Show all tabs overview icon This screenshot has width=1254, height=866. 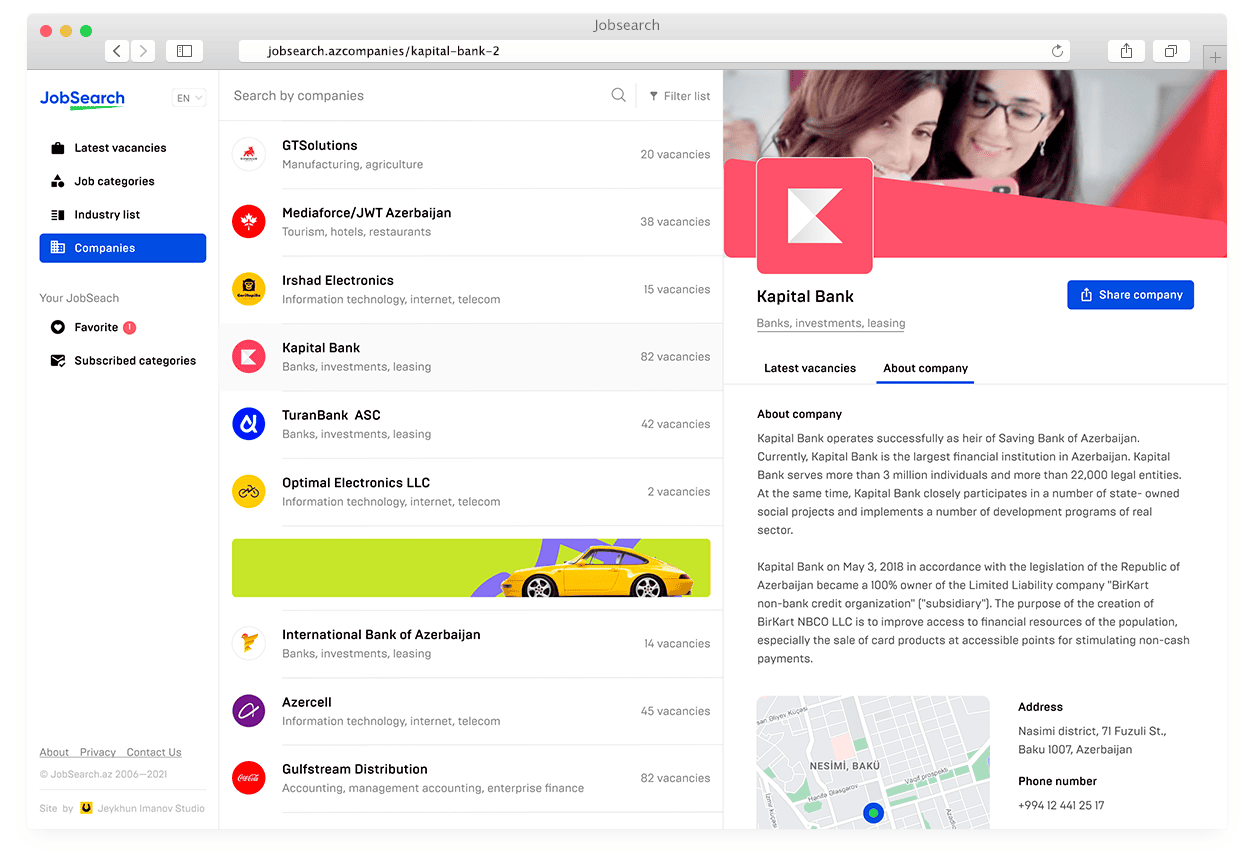coord(1171,50)
